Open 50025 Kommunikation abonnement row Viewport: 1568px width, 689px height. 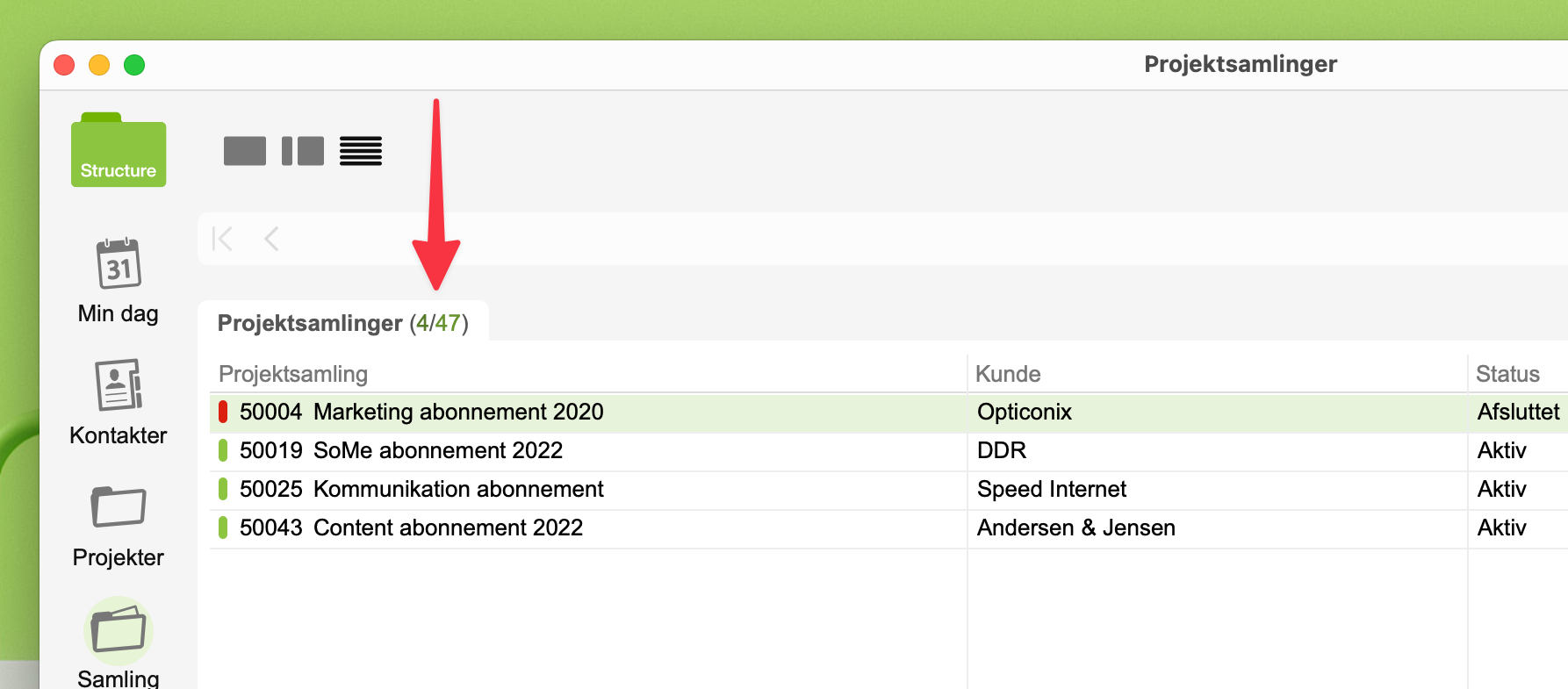pyautogui.click(x=421, y=490)
